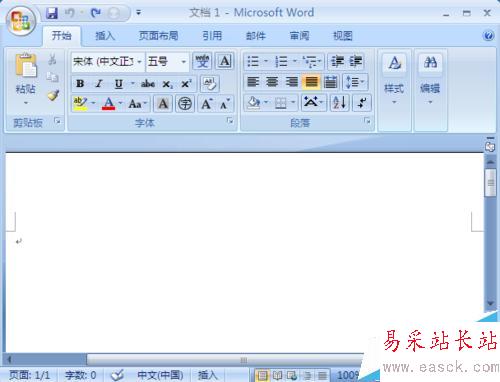Toggle underline formatting
The image size is (500, 382).
click(x=119, y=83)
